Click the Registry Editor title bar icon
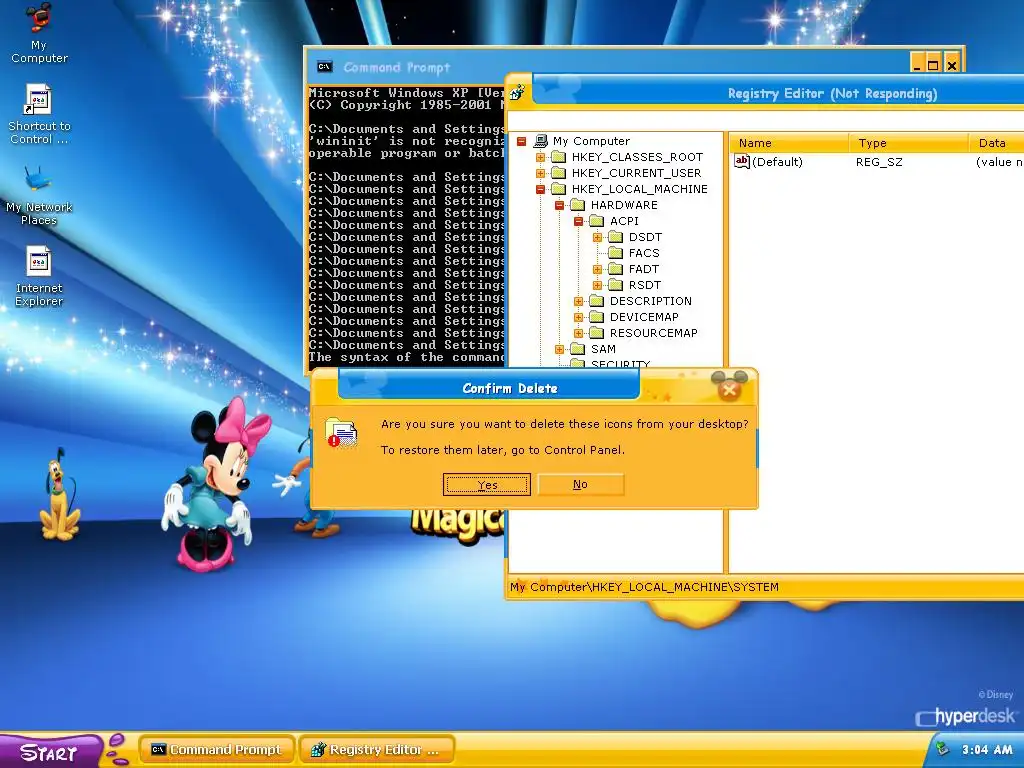1024x768 pixels. click(x=517, y=93)
